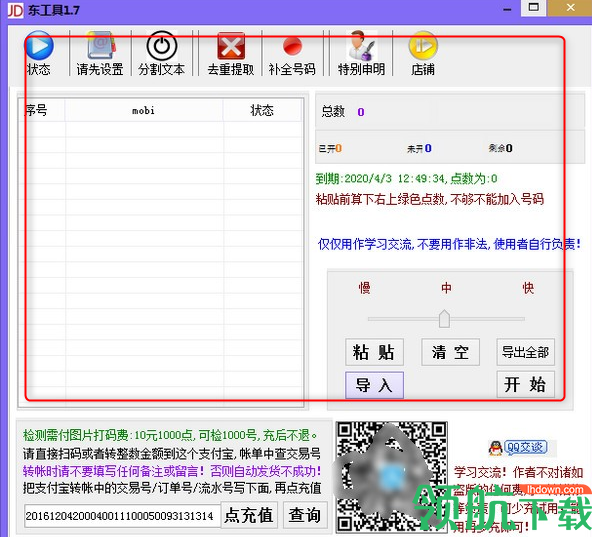Click the green 检测需付图片打码费 pricing text
The height and width of the screenshot is (537, 592).
tap(170, 435)
